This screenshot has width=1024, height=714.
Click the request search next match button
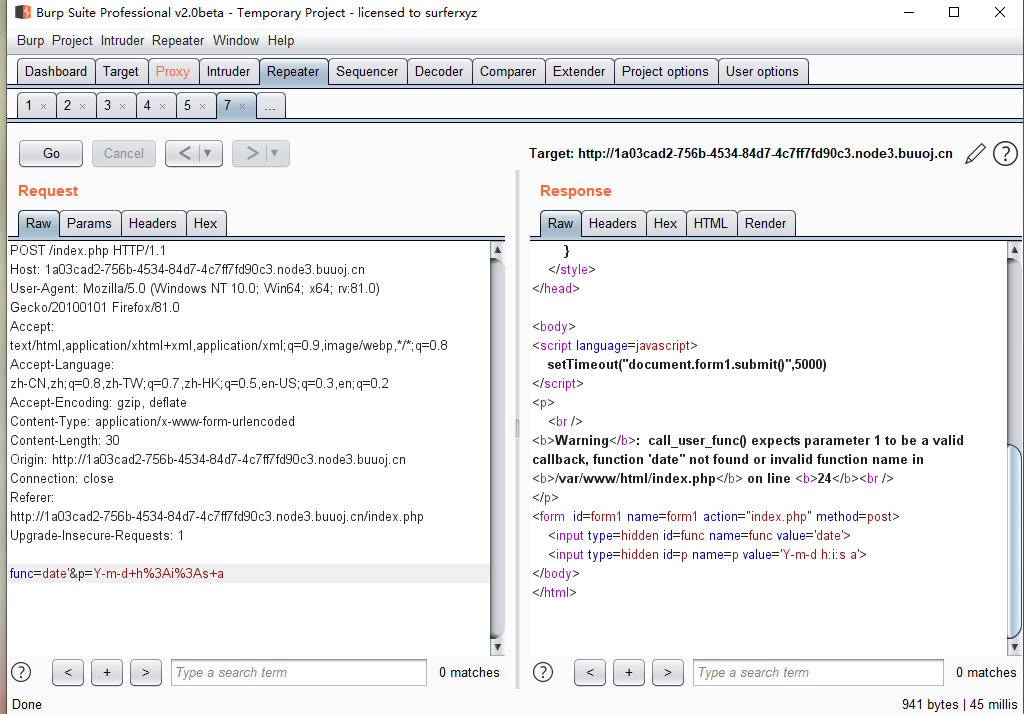pos(146,672)
